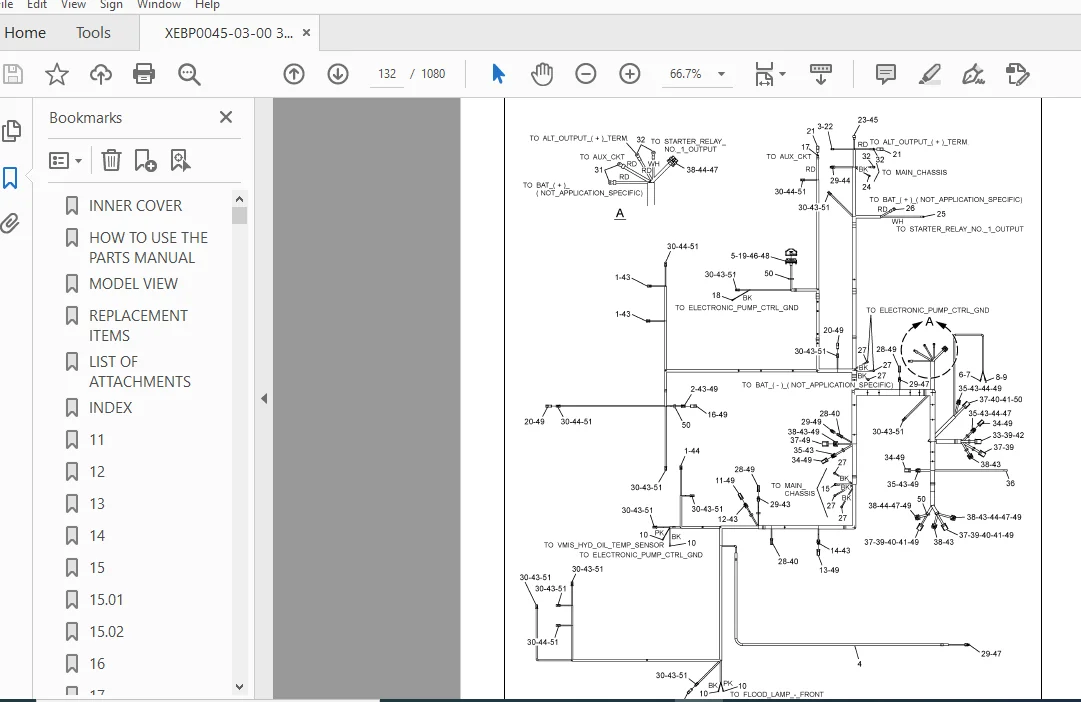Collapse the navigation pane with the arrow
Viewport: 1081px width, 702px height.
pos(264,399)
